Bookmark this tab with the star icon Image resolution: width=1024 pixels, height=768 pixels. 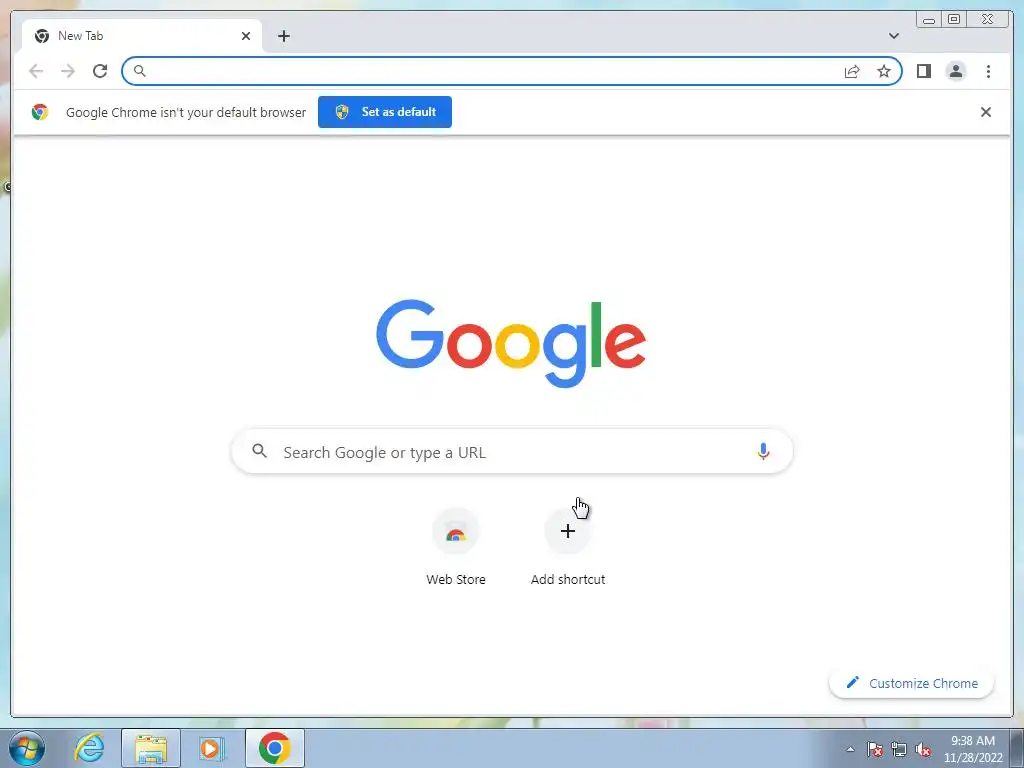884,71
